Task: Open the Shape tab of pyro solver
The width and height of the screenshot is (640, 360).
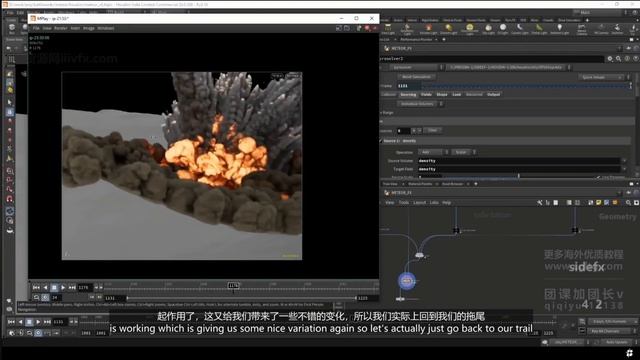Action: click(x=442, y=94)
